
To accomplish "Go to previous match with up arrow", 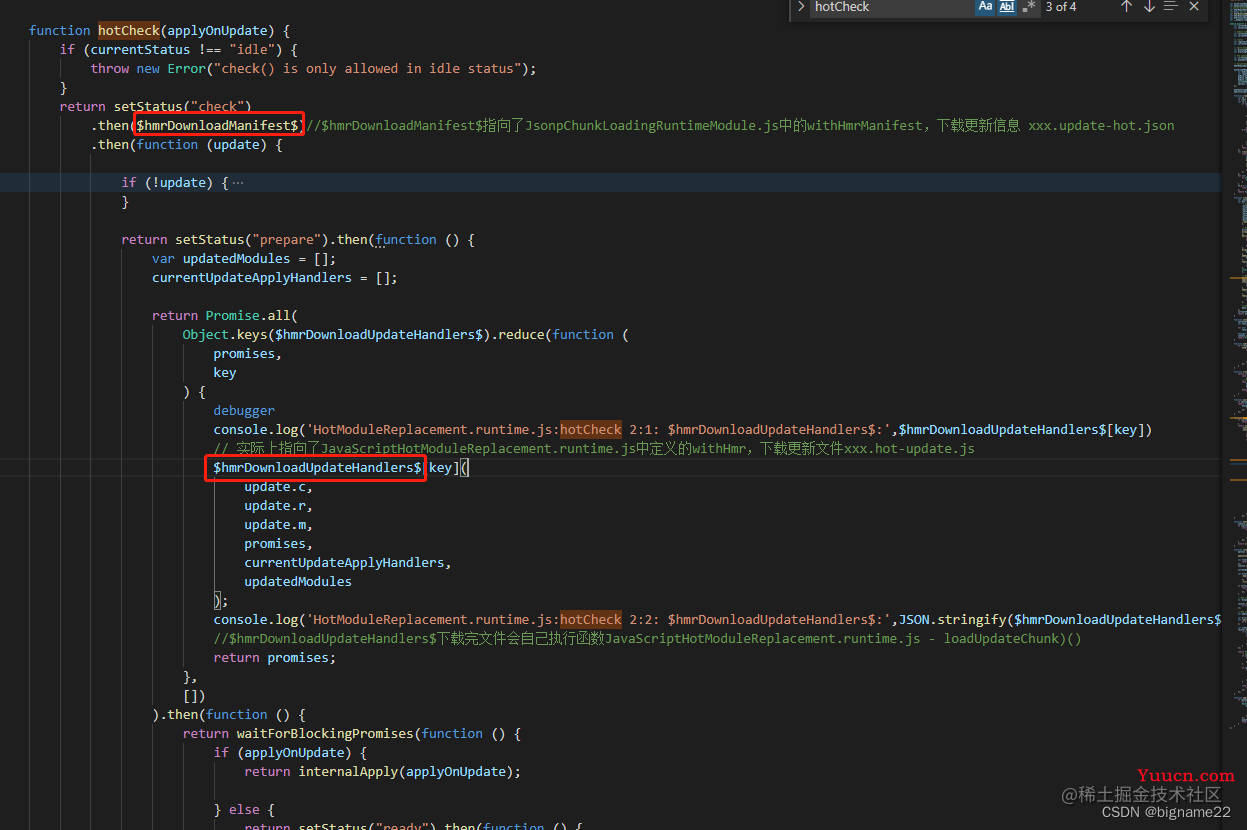I will [x=1126, y=7].
